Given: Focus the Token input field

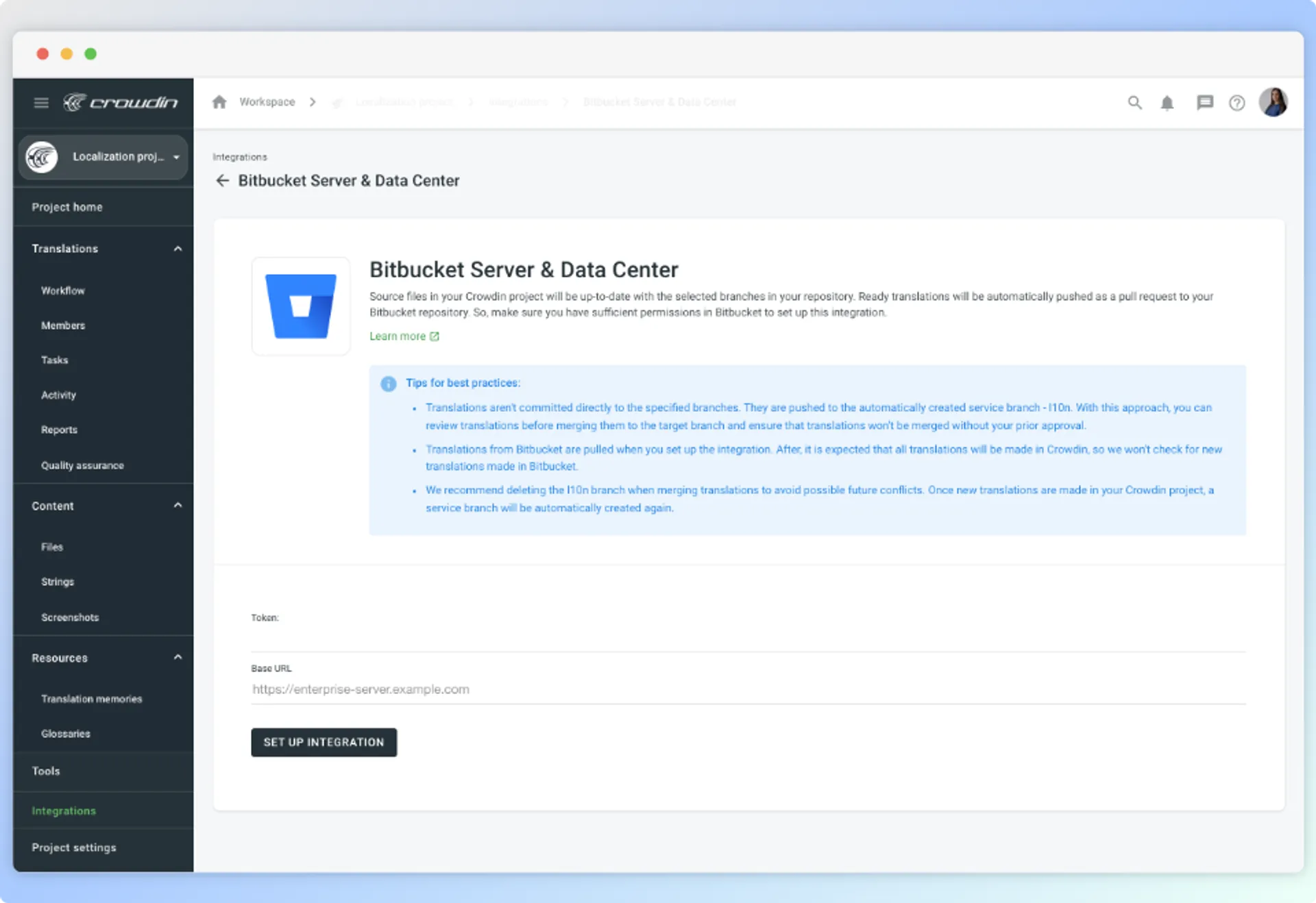Looking at the screenshot, I should click(x=748, y=637).
